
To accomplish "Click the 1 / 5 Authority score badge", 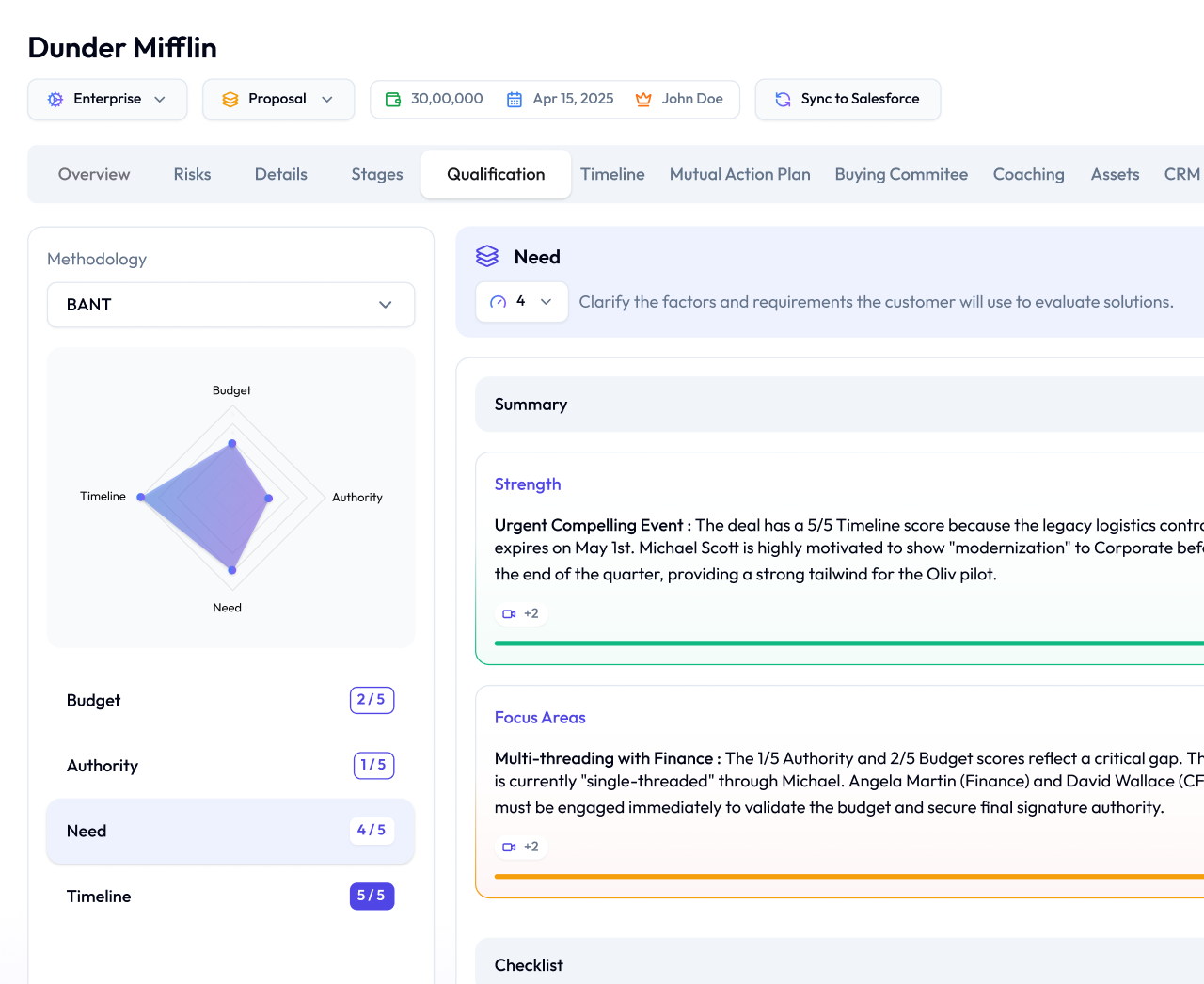I will click(374, 765).
